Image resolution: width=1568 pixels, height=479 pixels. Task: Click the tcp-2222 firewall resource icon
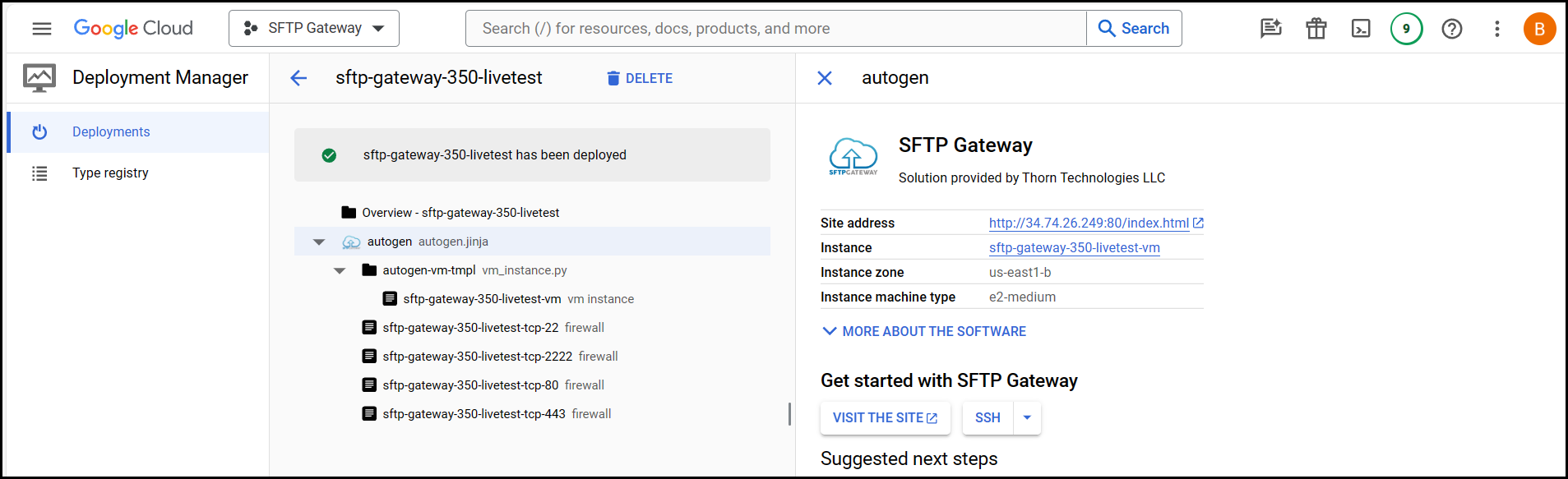coord(369,357)
